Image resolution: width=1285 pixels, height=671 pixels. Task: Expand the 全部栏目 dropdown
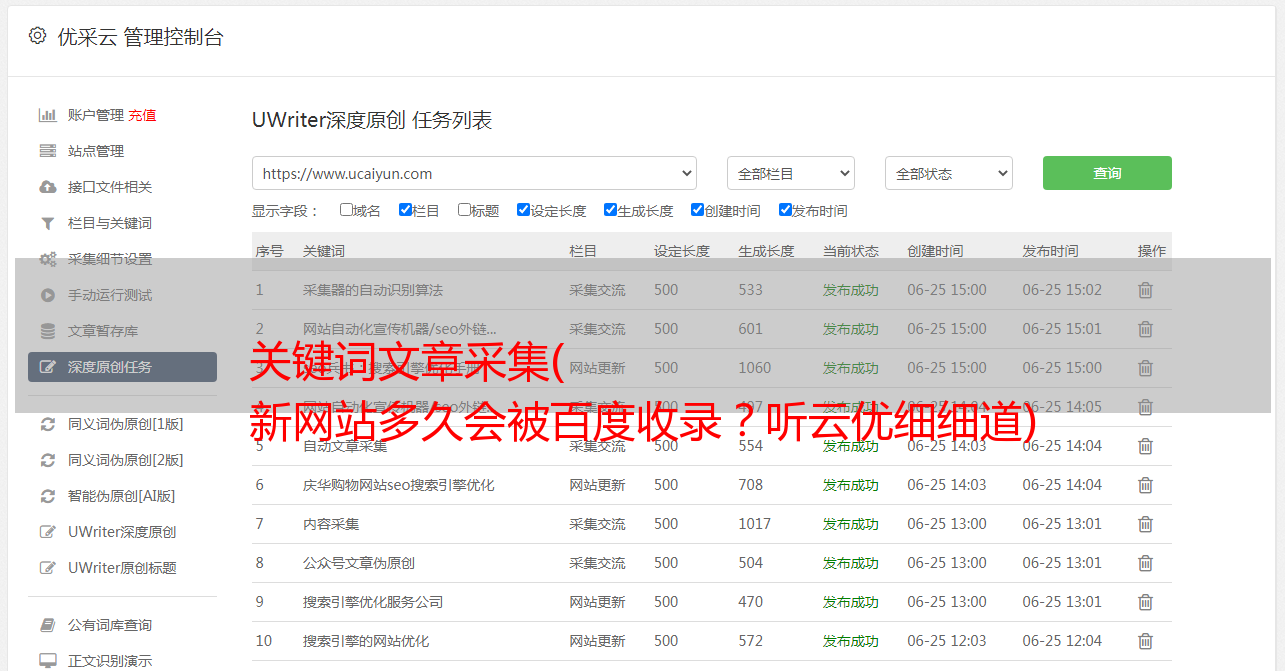(790, 173)
